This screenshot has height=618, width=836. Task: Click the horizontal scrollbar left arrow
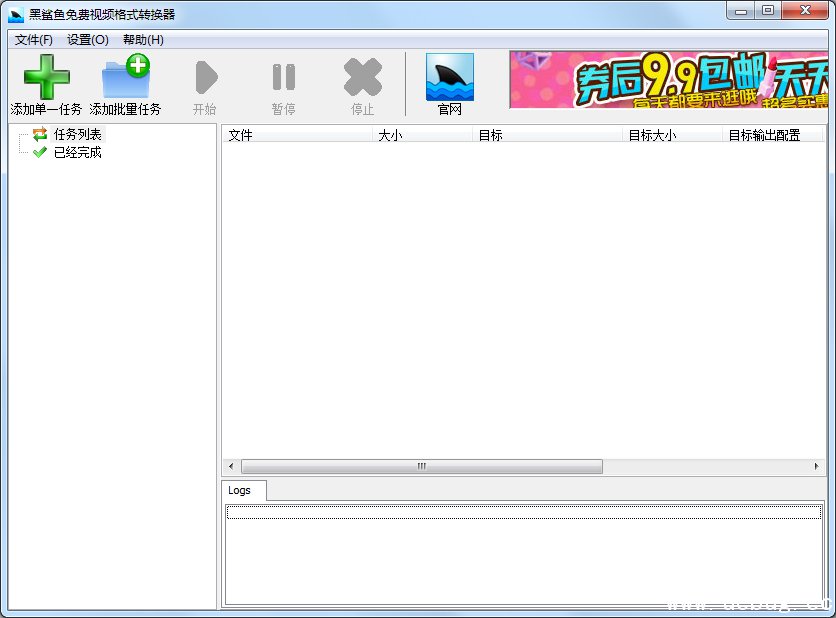coord(231,467)
